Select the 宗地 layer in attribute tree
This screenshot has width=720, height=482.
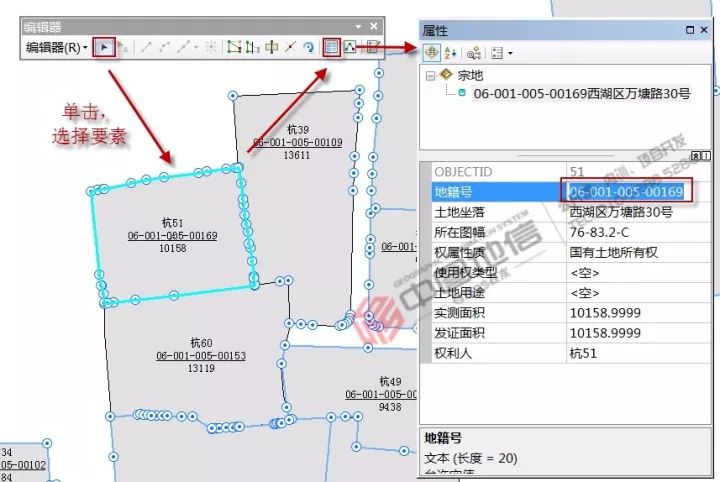coord(470,75)
